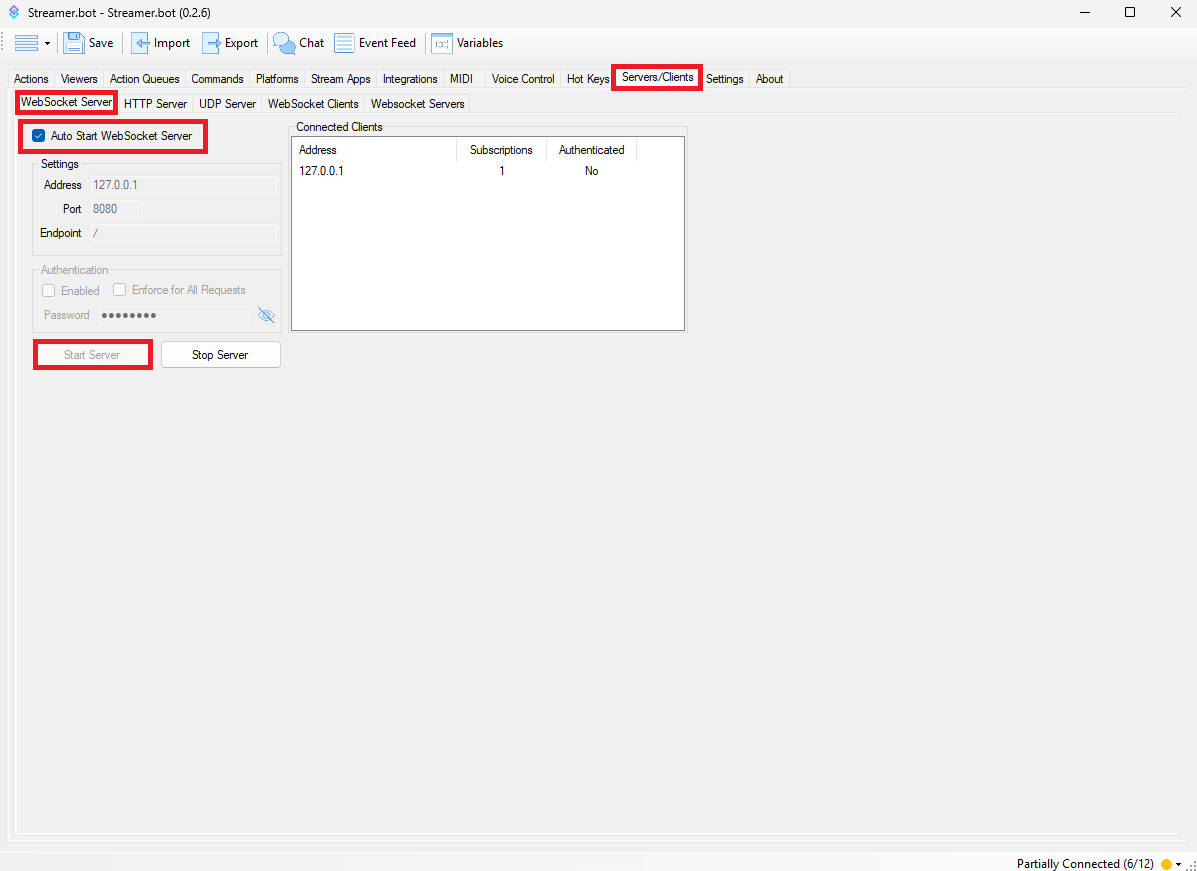Screen dimensions: 1197x871
Task: Expand the status bar connection dropdown arrow
Action: click(1179, 864)
